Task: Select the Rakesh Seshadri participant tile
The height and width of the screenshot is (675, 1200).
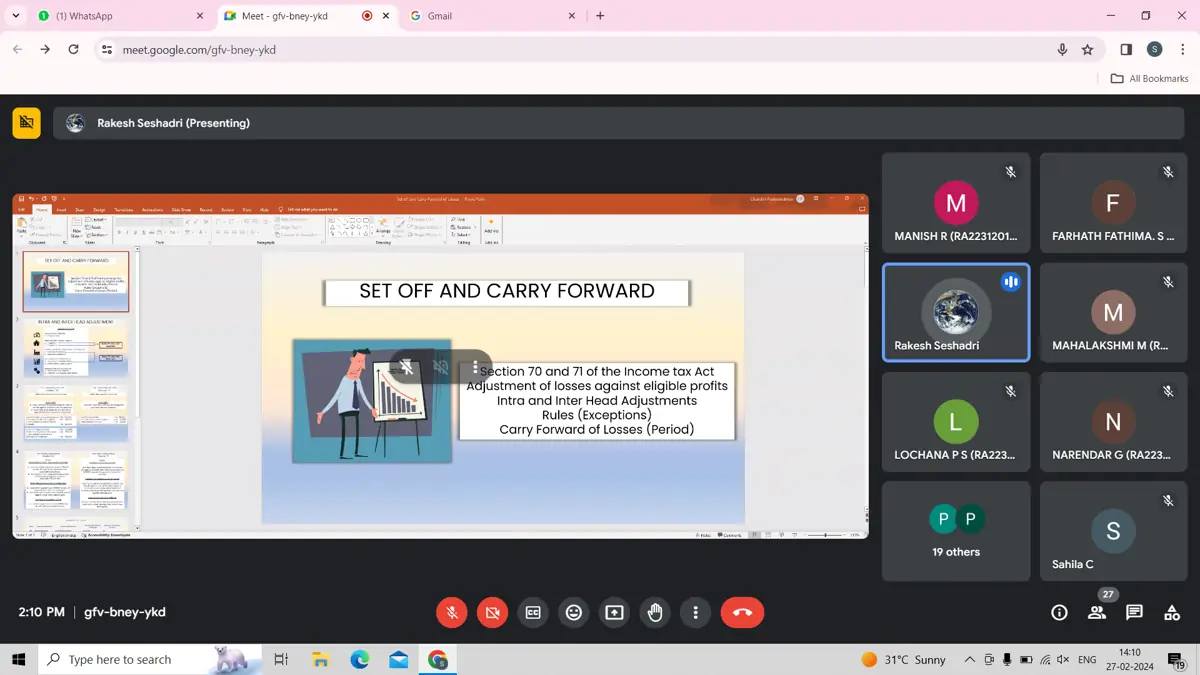Action: [956, 311]
